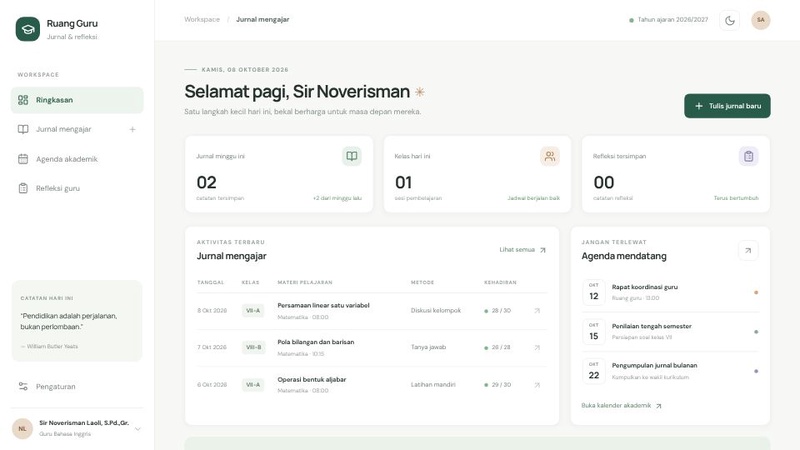Image resolution: width=800 pixels, height=450 pixels.
Task: Click the Rapat koordinasi guru agenda item
Action: pos(670,292)
